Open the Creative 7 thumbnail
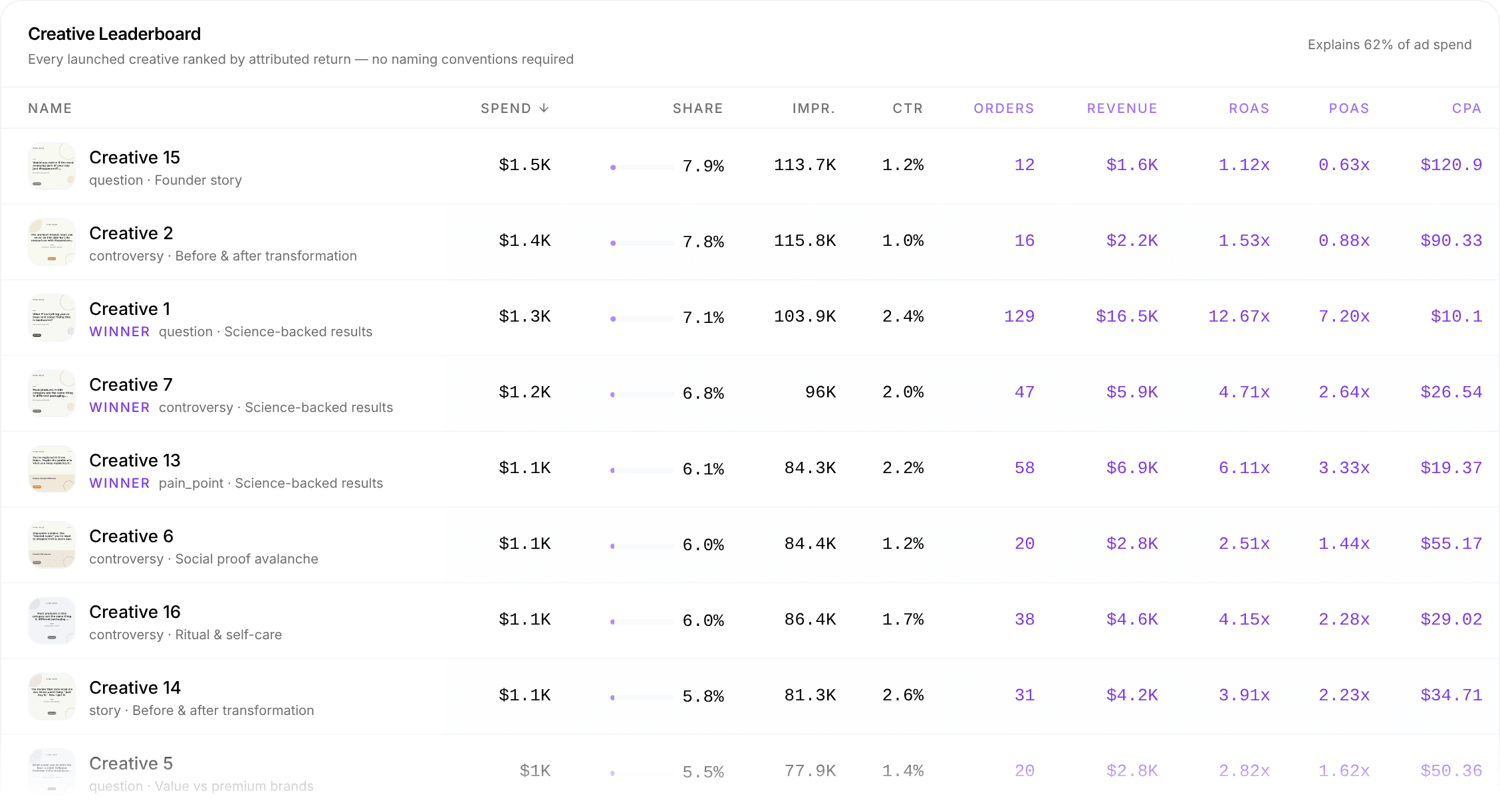 coord(52,393)
